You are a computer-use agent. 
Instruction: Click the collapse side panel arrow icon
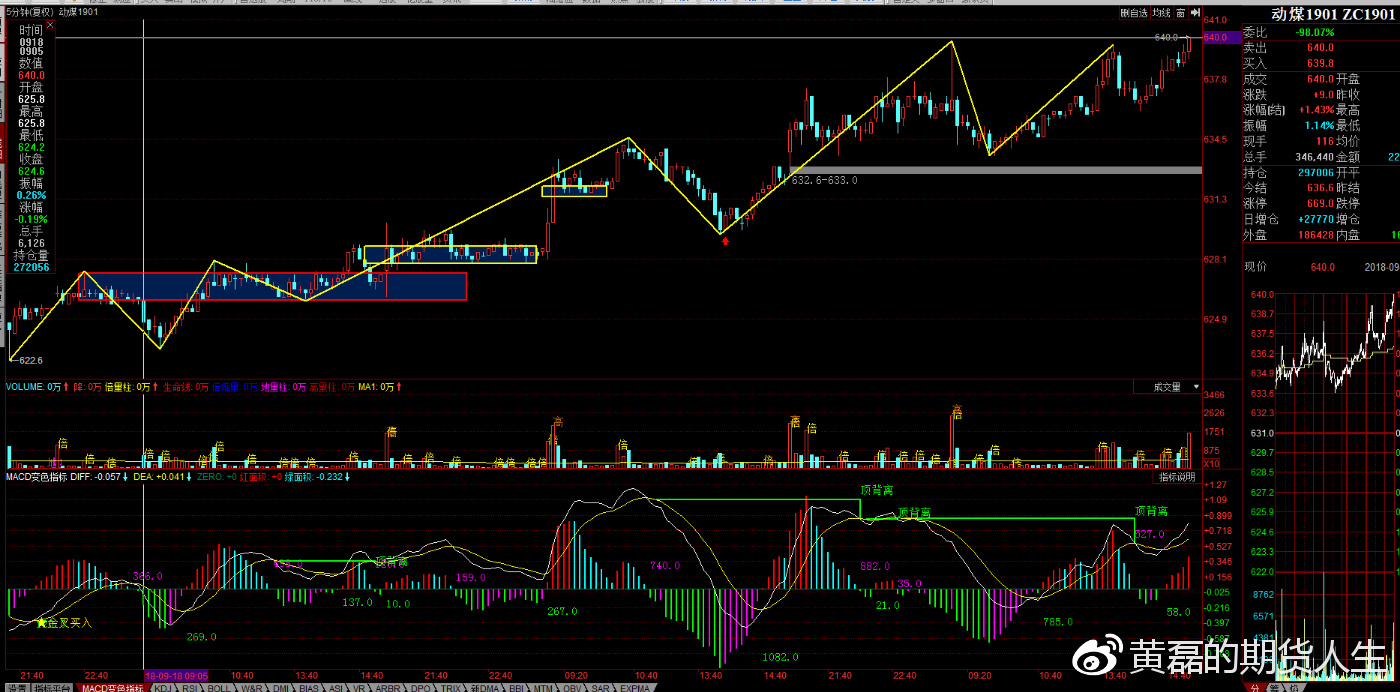(1194, 13)
